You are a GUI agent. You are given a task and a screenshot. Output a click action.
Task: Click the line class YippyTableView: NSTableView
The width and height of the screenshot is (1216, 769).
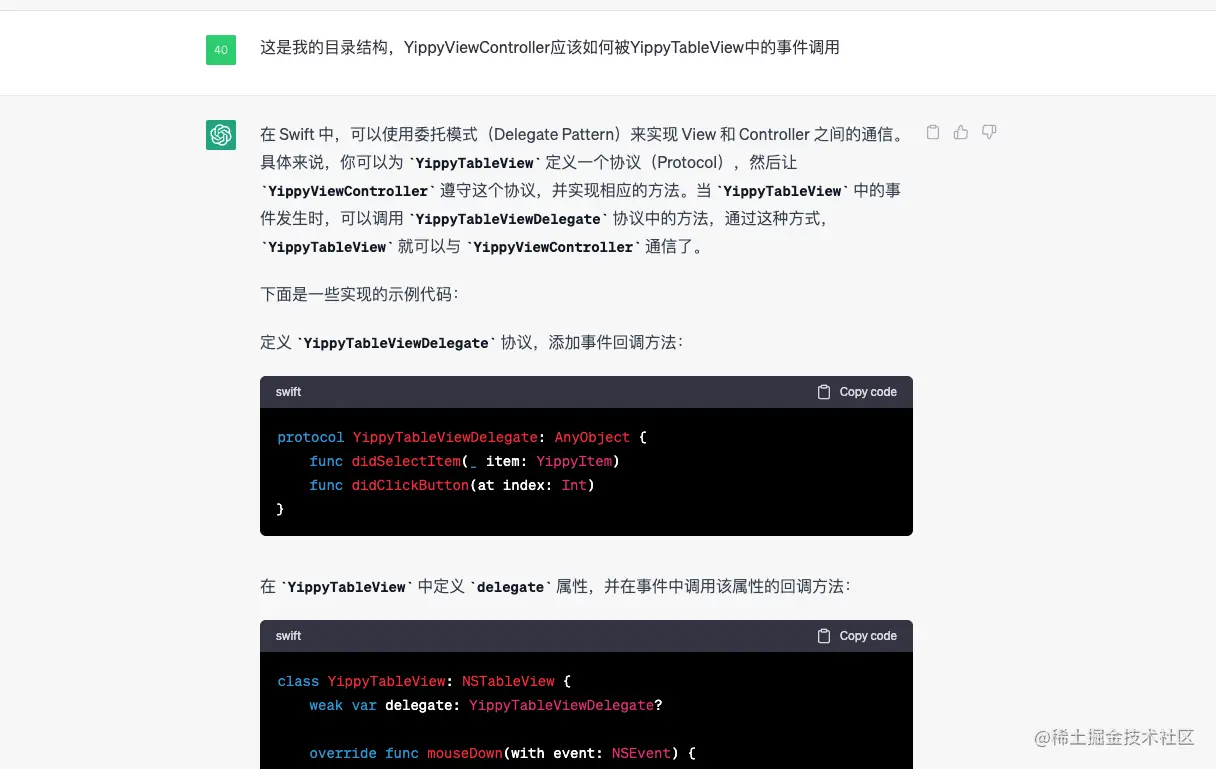click(x=424, y=681)
